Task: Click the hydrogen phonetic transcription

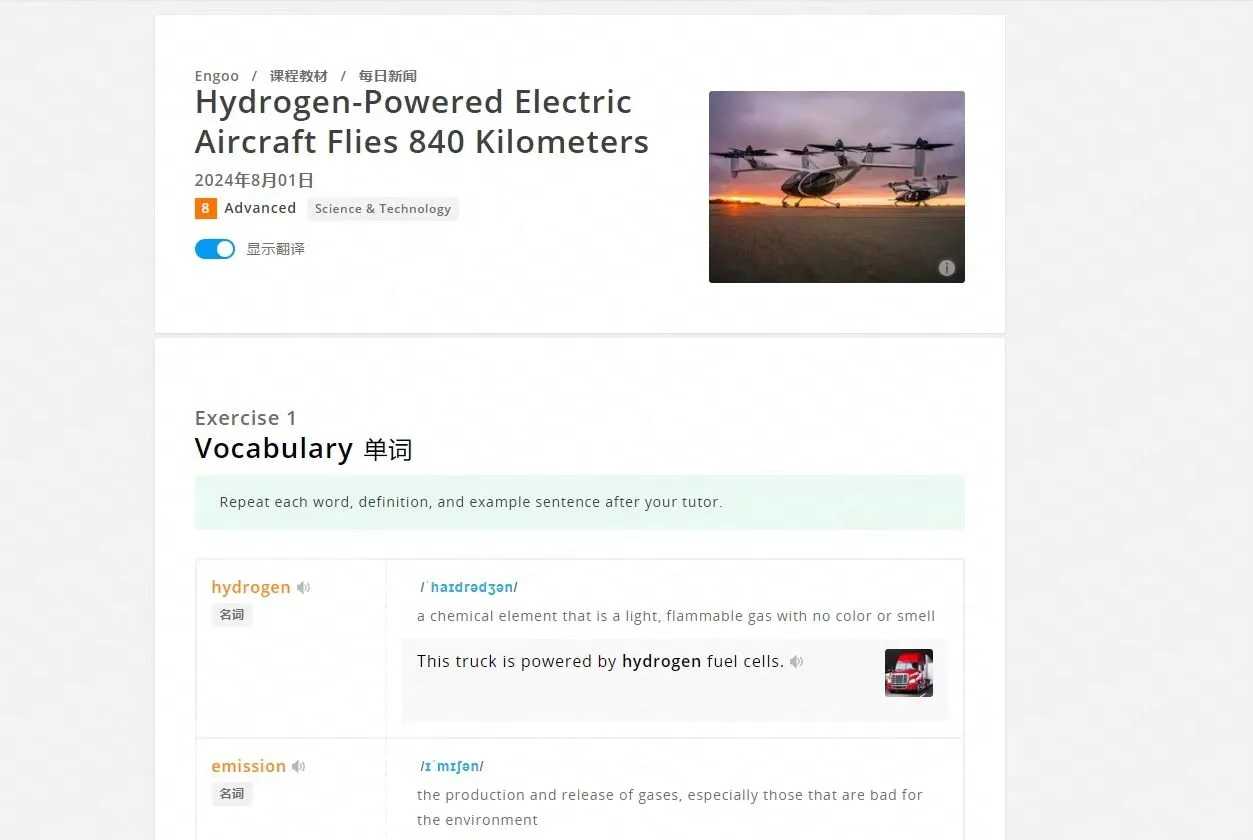Action: tap(468, 587)
